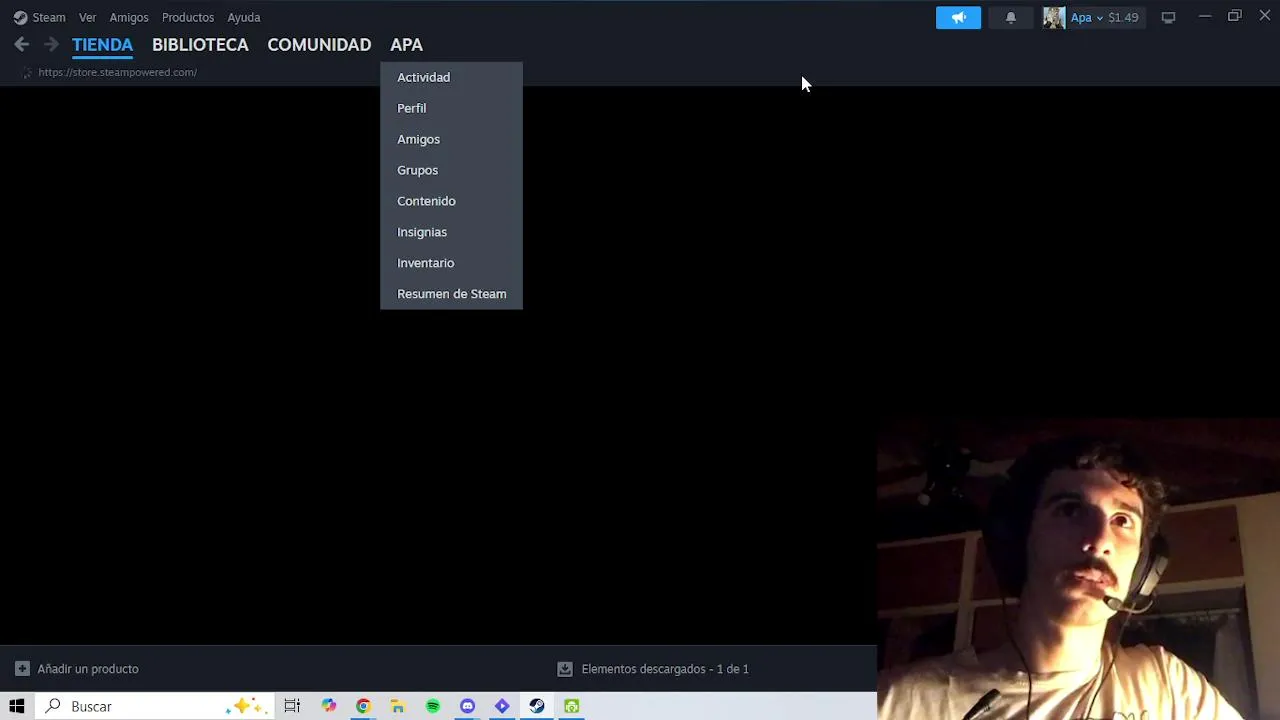Screen dimensions: 1280x720
Task: Click the add product plus icon
Action: coord(22,669)
